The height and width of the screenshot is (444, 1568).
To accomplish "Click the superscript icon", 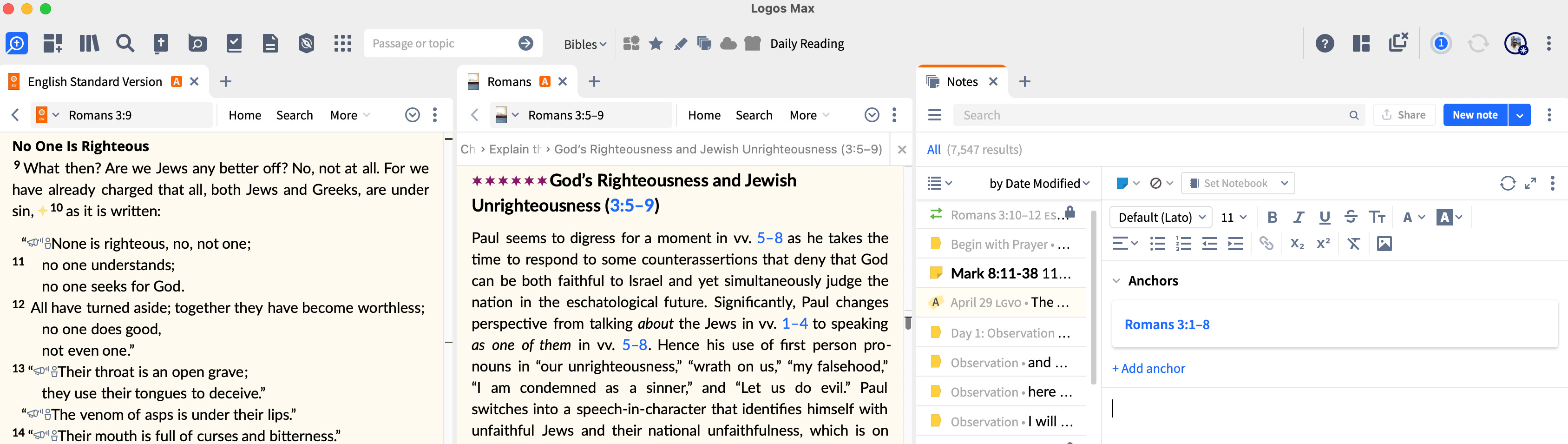I will pyautogui.click(x=1323, y=244).
